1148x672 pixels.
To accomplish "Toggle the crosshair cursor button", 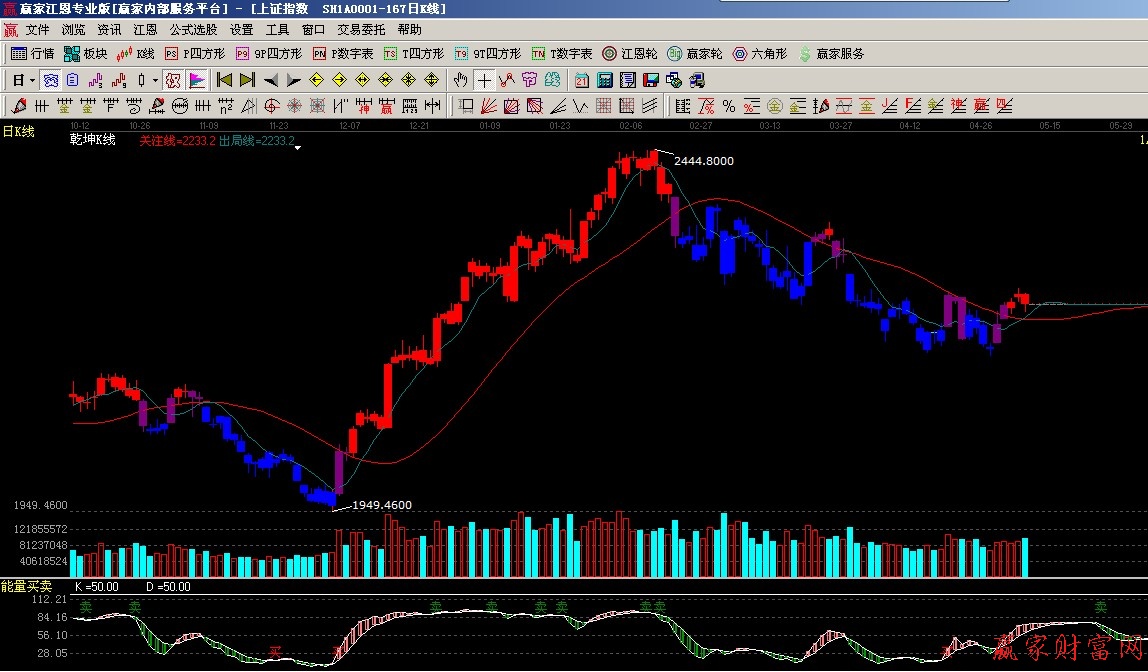I will pyautogui.click(x=484, y=80).
